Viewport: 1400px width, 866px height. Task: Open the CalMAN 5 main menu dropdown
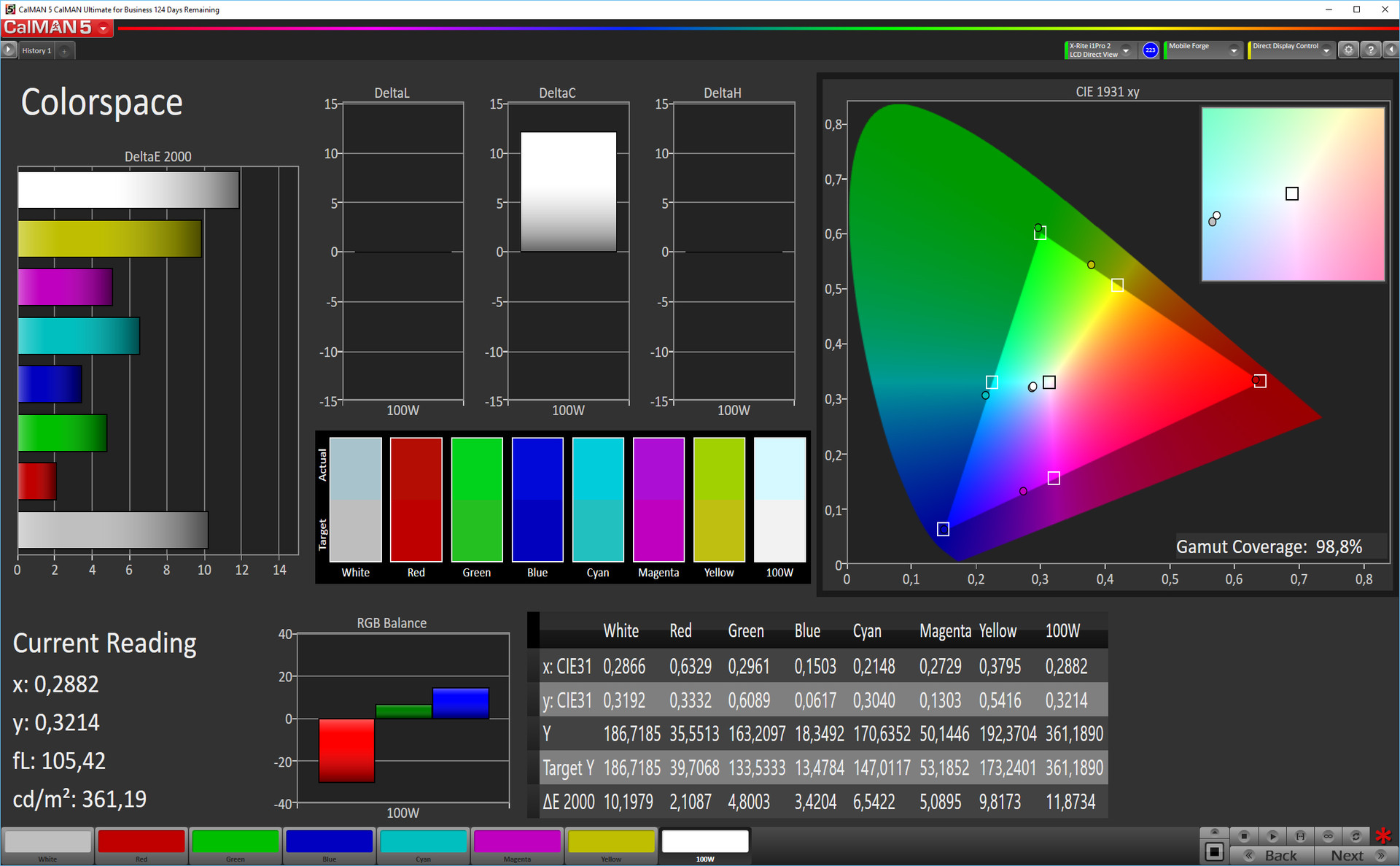tap(104, 28)
